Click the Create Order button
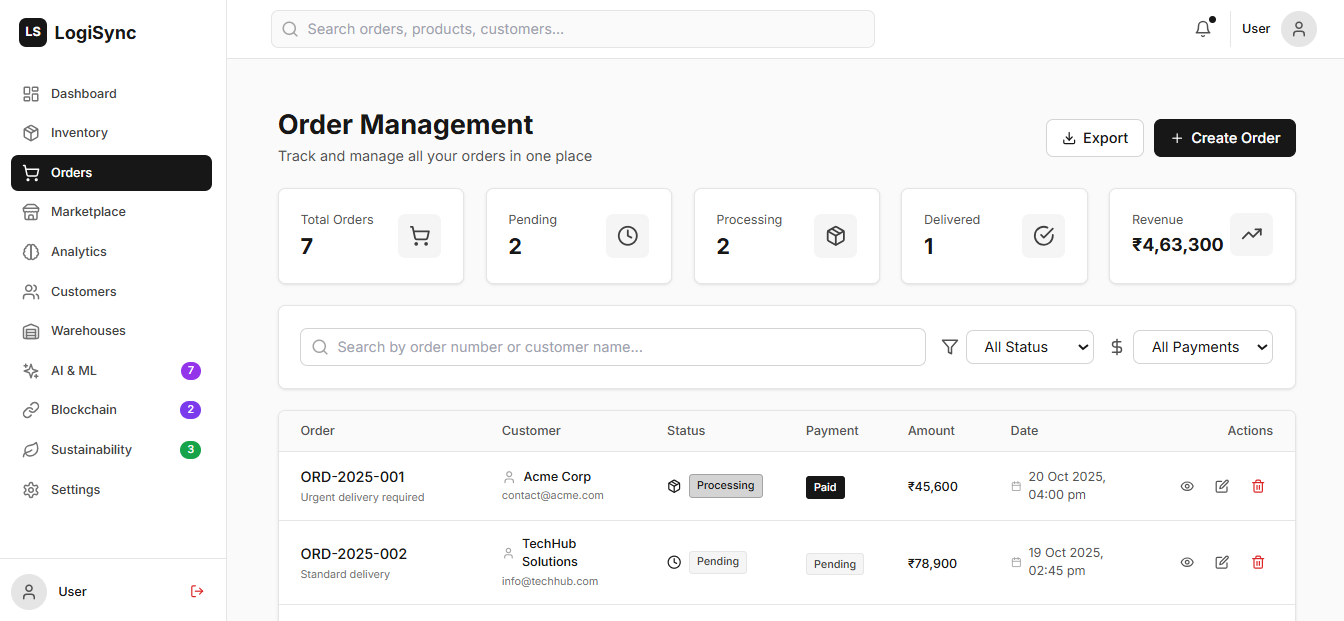The image size is (1344, 621). pos(1224,138)
